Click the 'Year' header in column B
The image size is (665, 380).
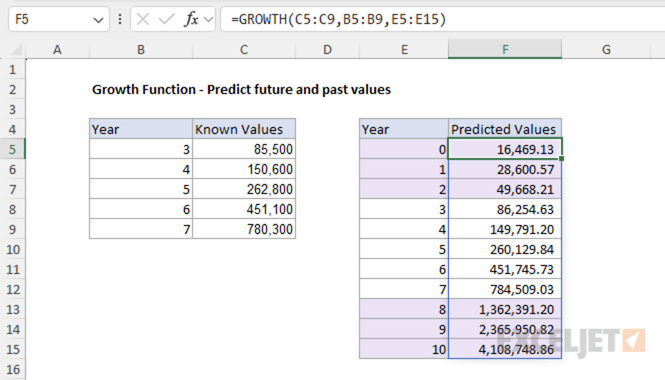[x=141, y=129]
